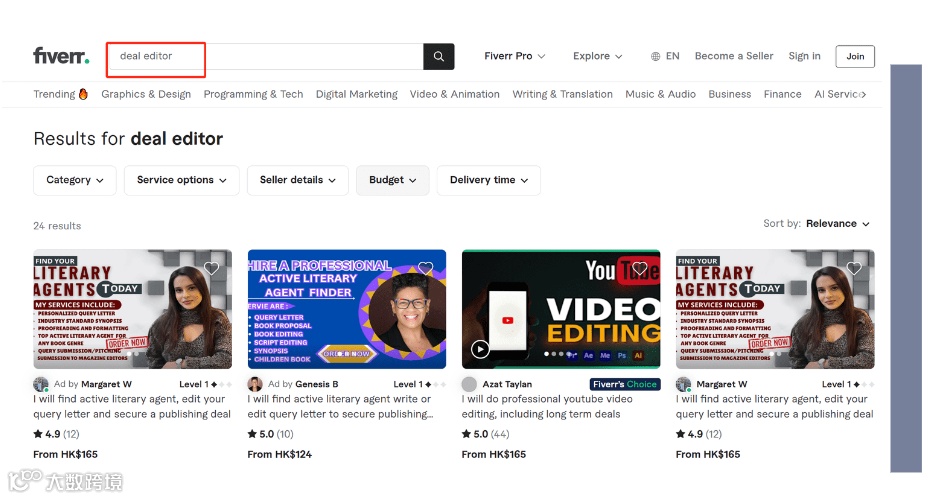Click the search magnifier button
The width and height of the screenshot is (937, 499).
click(439, 56)
